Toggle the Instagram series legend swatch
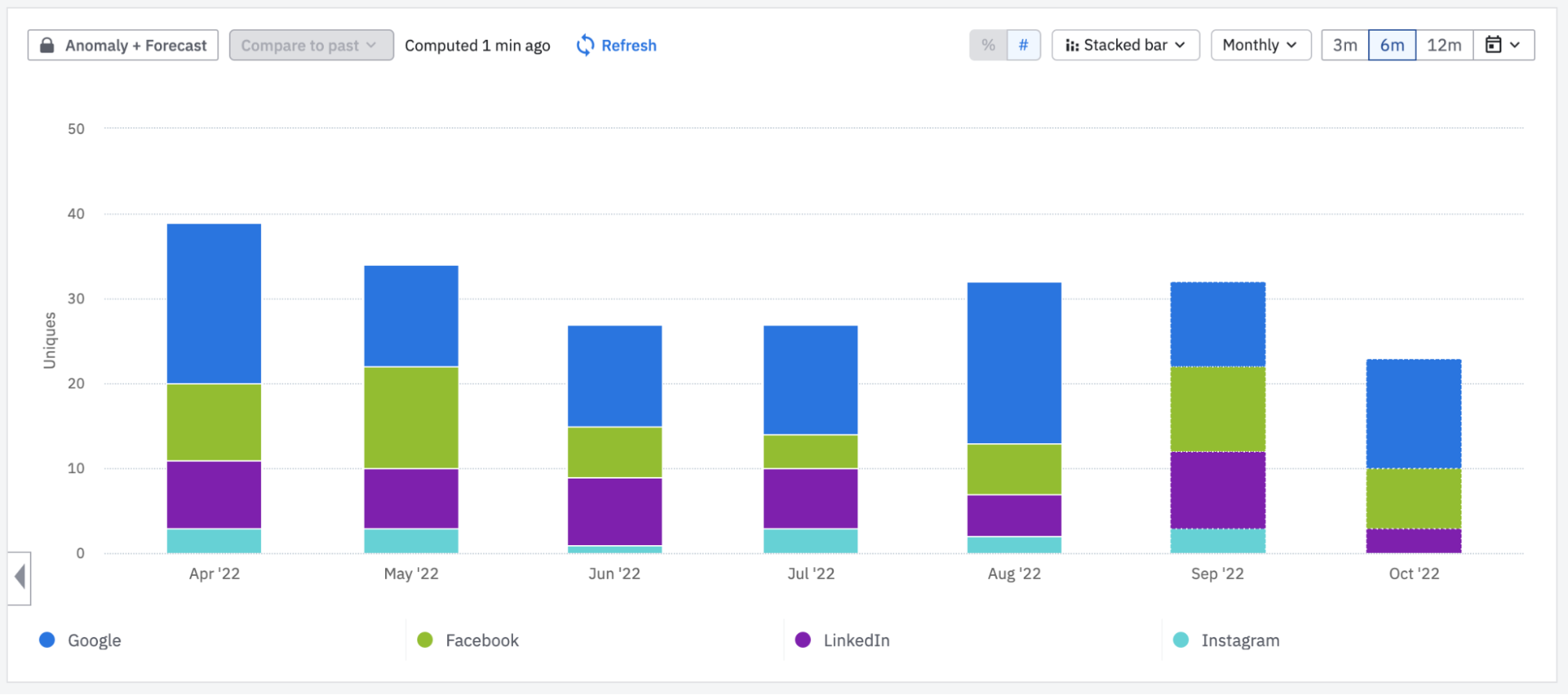 coord(1181,640)
